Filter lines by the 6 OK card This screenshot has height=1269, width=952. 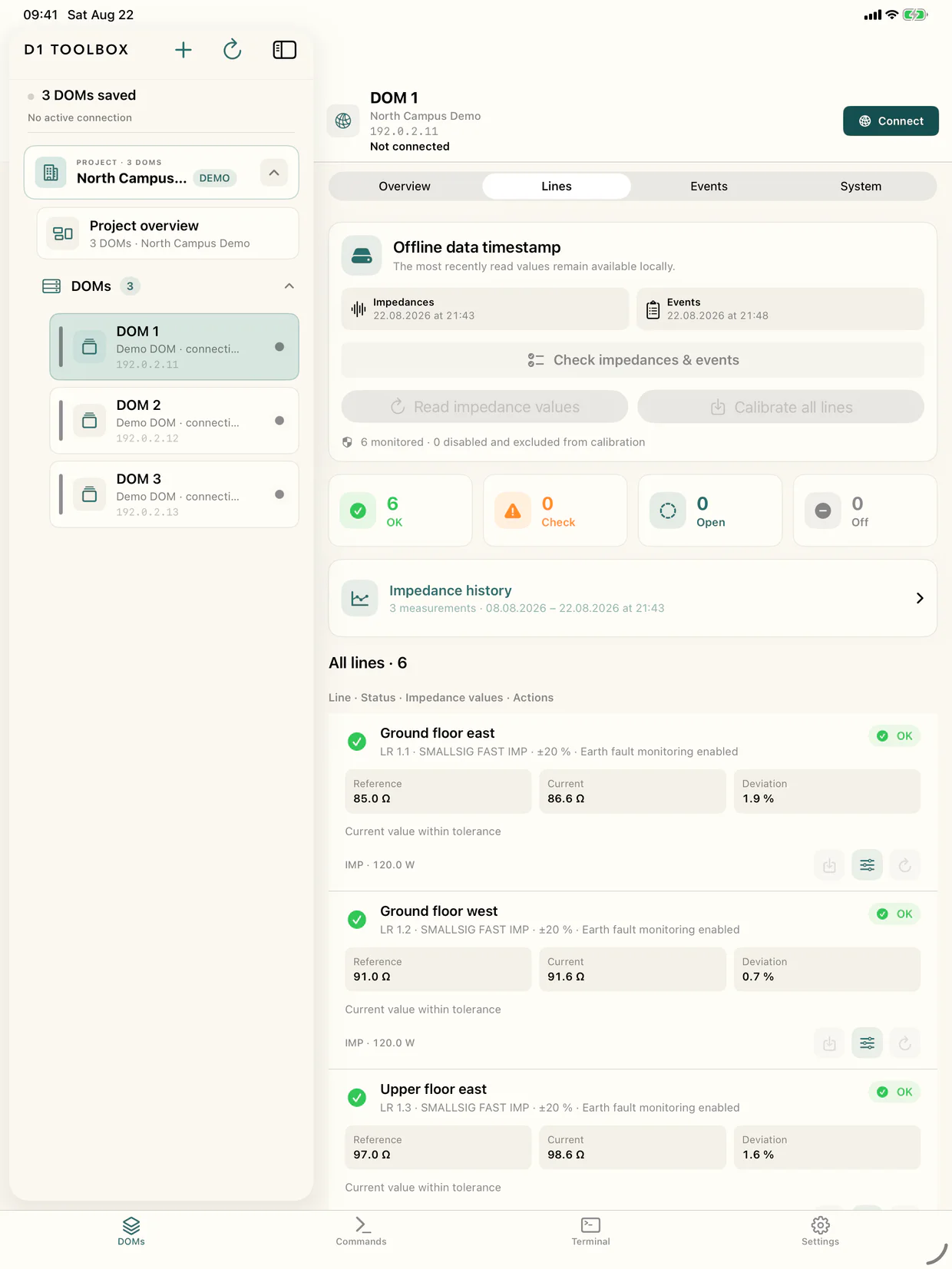[x=400, y=511]
